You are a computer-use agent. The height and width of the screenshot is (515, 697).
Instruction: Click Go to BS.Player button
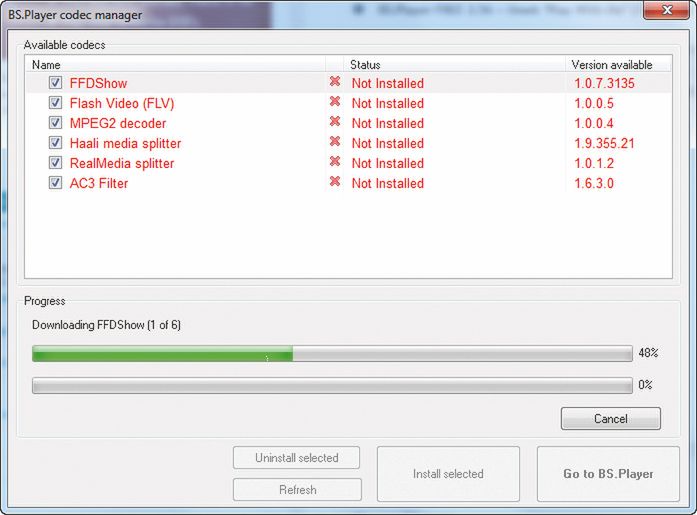(608, 474)
